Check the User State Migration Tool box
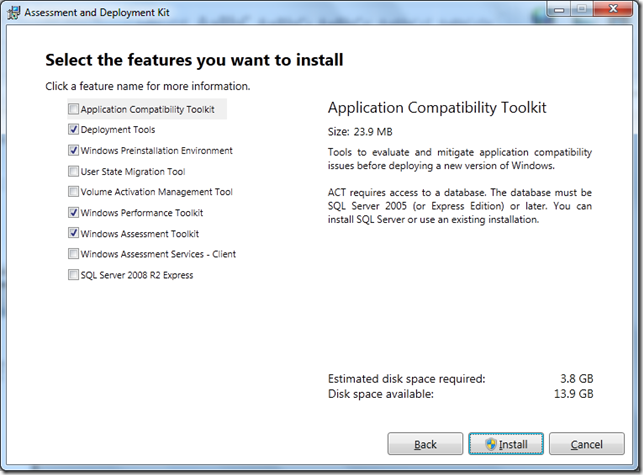This screenshot has width=643, height=475. 74,172
